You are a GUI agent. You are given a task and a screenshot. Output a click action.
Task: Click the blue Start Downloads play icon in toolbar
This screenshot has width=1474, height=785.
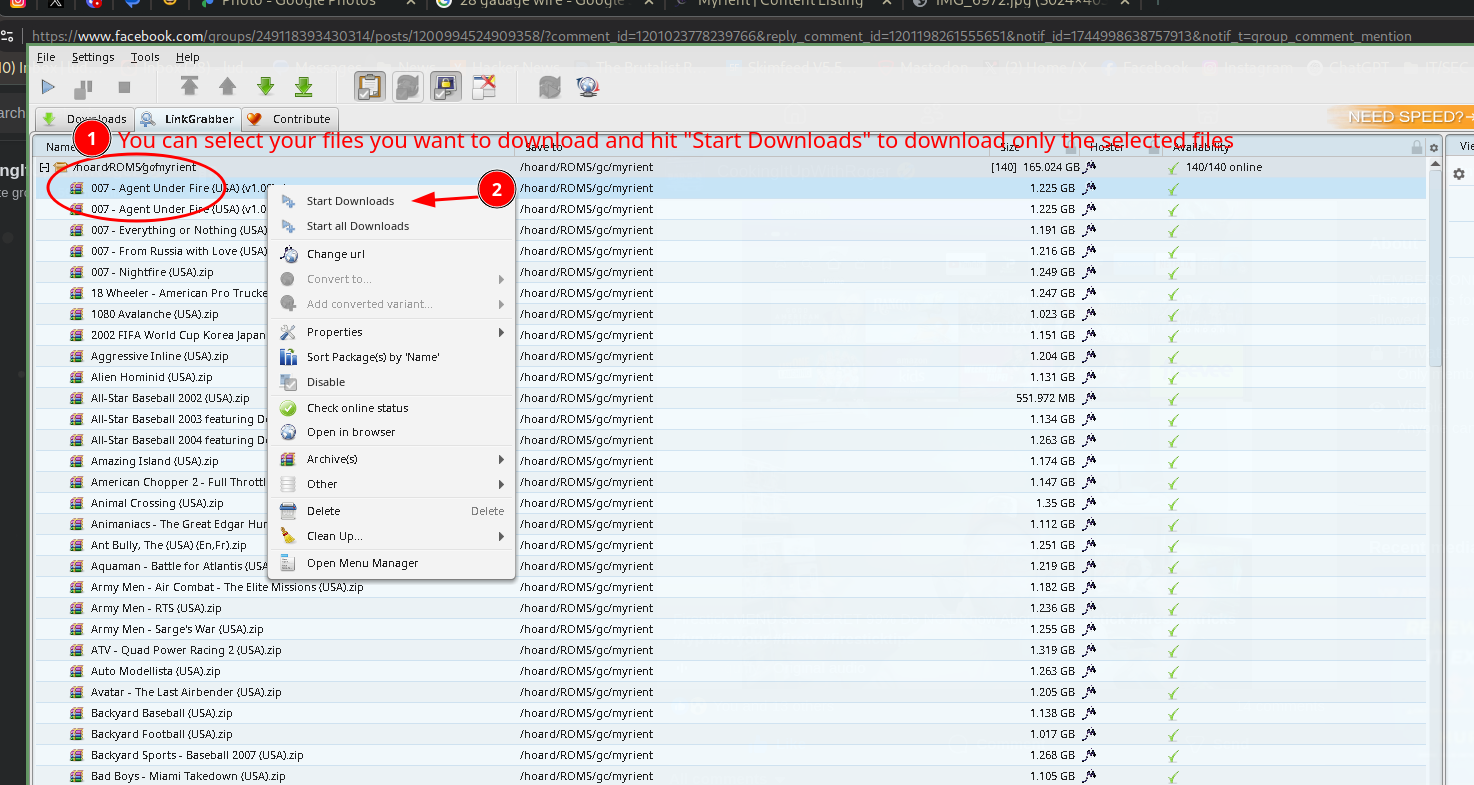point(48,88)
